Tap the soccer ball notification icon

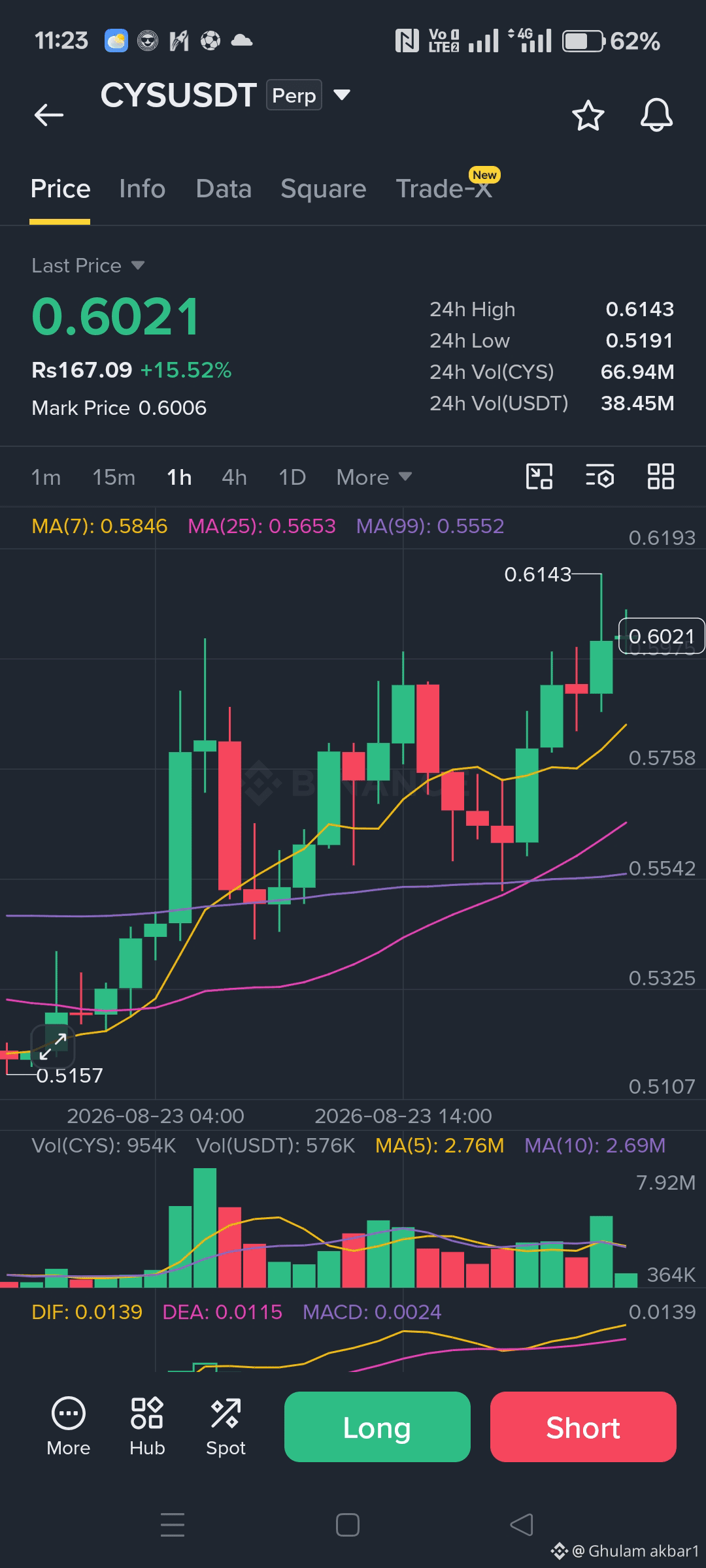pos(210,41)
